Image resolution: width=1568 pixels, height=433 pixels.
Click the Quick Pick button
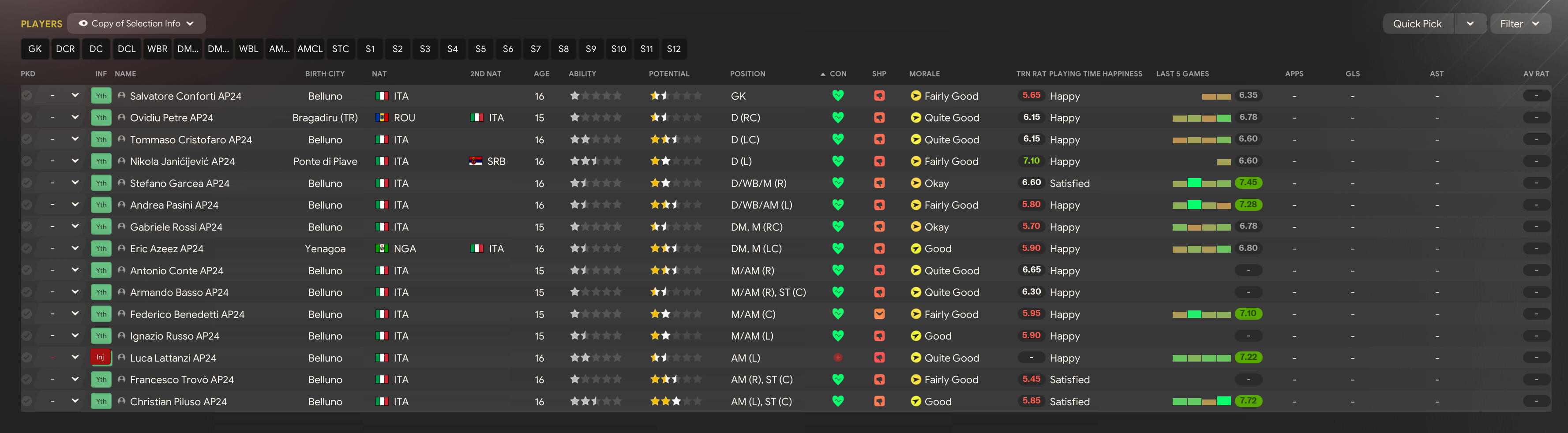tap(1418, 24)
